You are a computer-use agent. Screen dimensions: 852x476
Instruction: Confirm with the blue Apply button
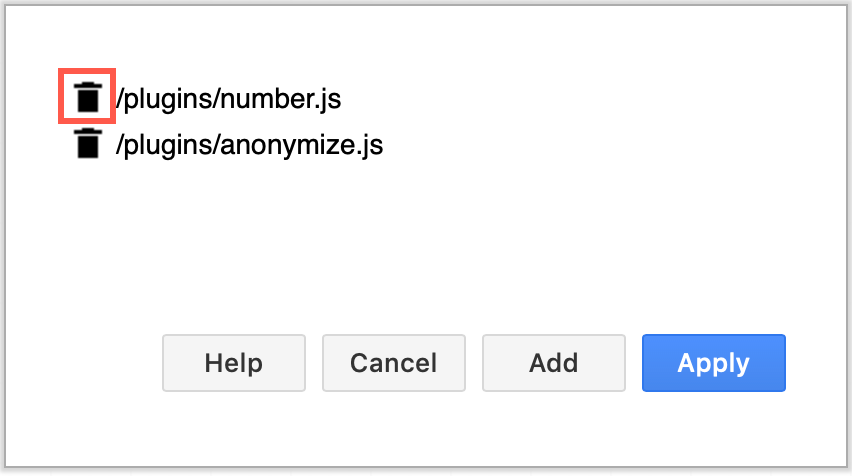(x=713, y=363)
